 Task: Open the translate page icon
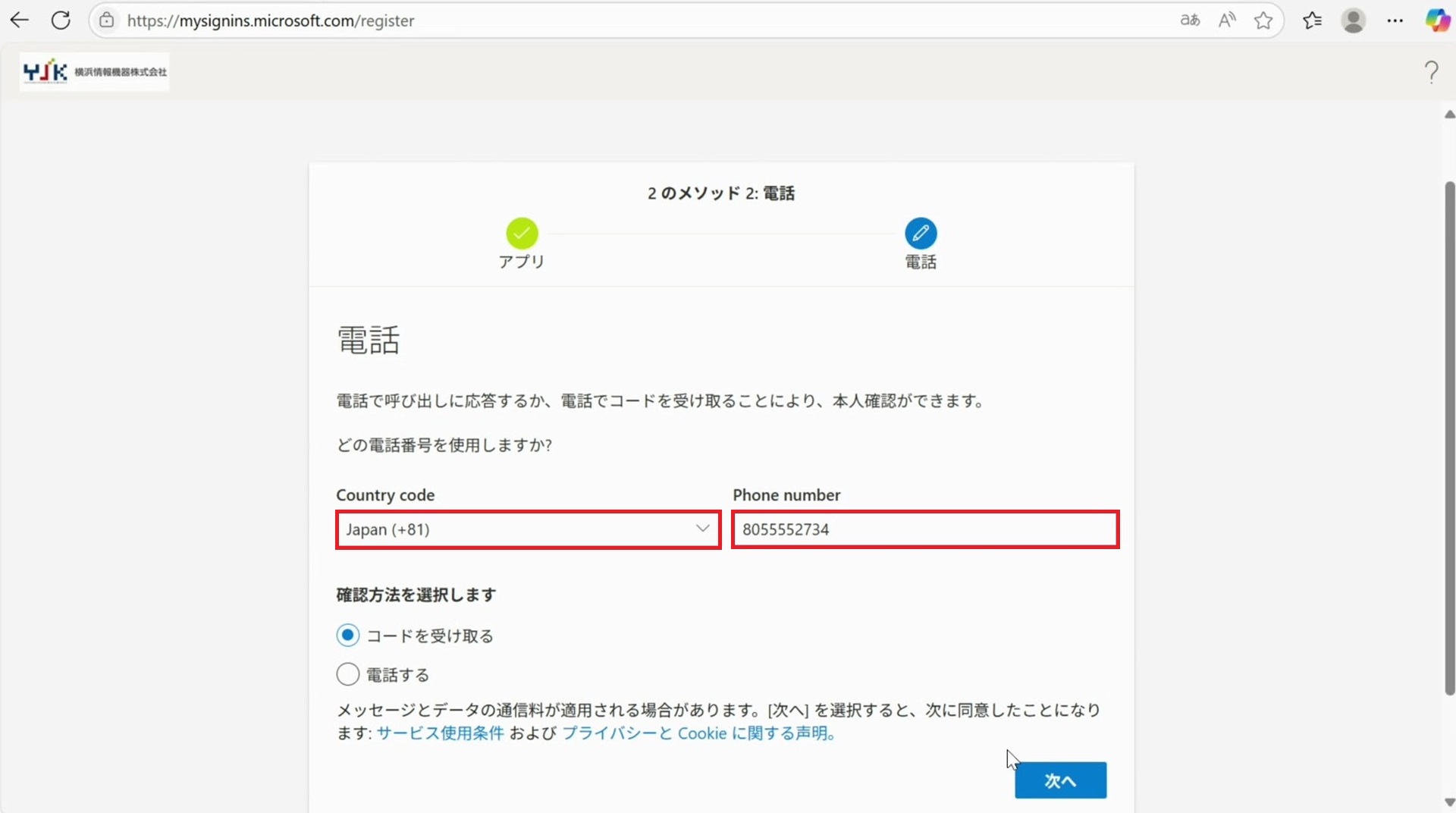pyautogui.click(x=1190, y=20)
